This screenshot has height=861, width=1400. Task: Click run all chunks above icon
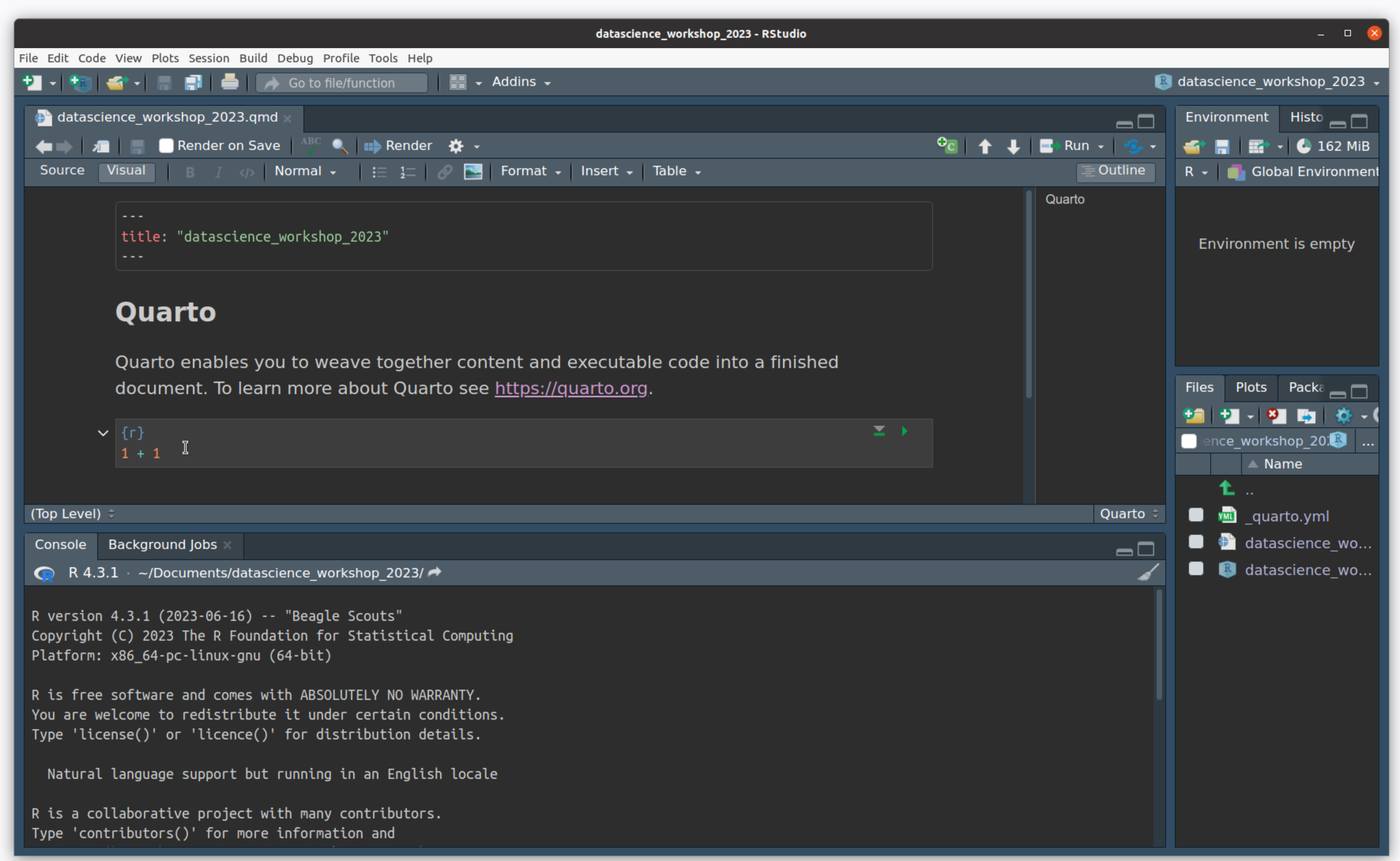pyautogui.click(x=879, y=431)
